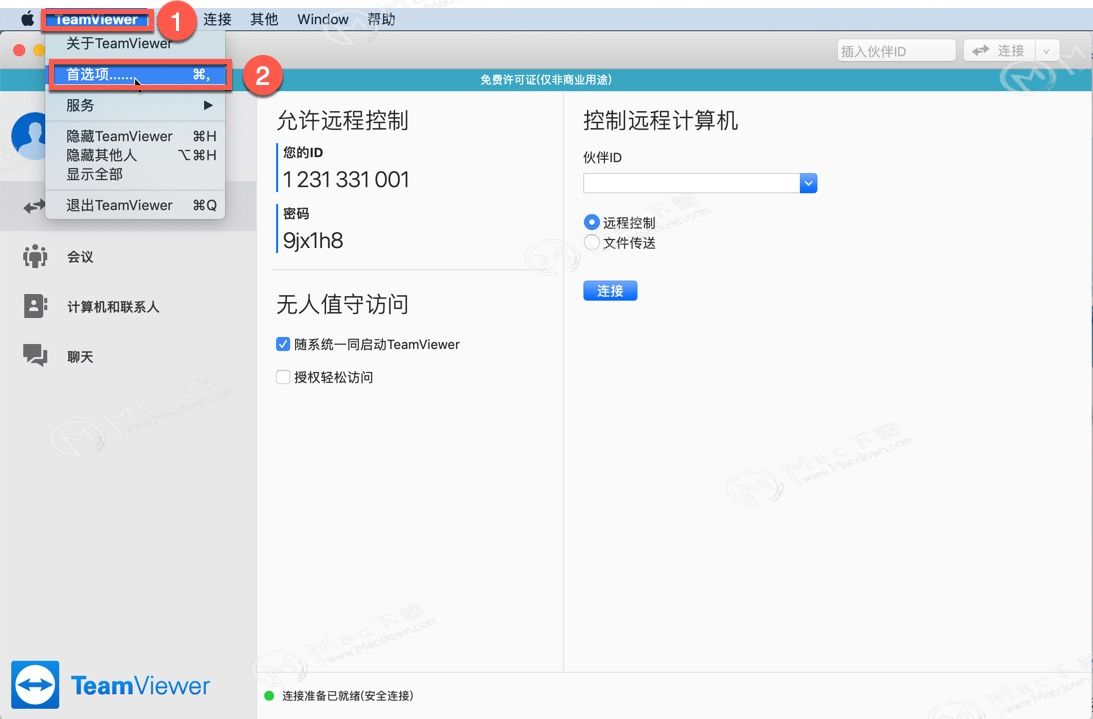Open the Window menu

(323, 20)
